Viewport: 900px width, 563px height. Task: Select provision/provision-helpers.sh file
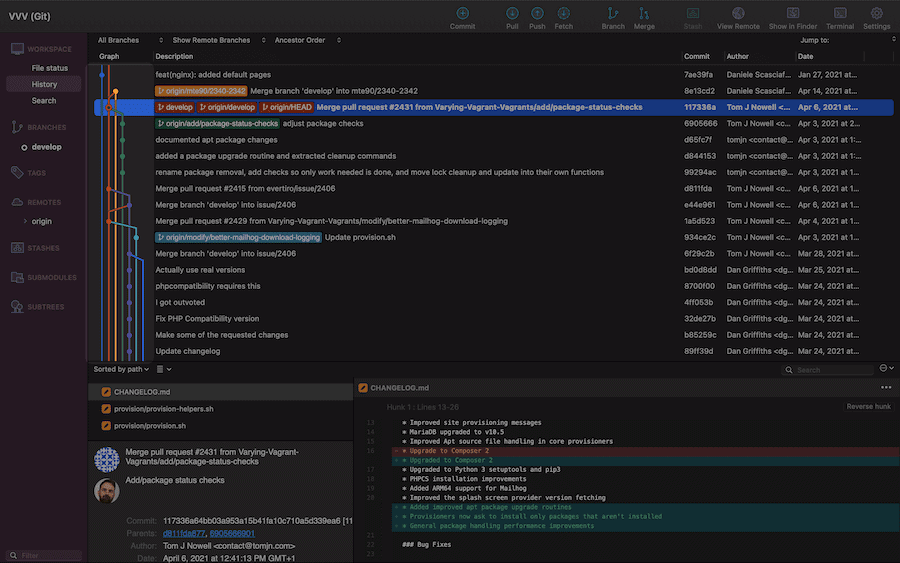163,409
